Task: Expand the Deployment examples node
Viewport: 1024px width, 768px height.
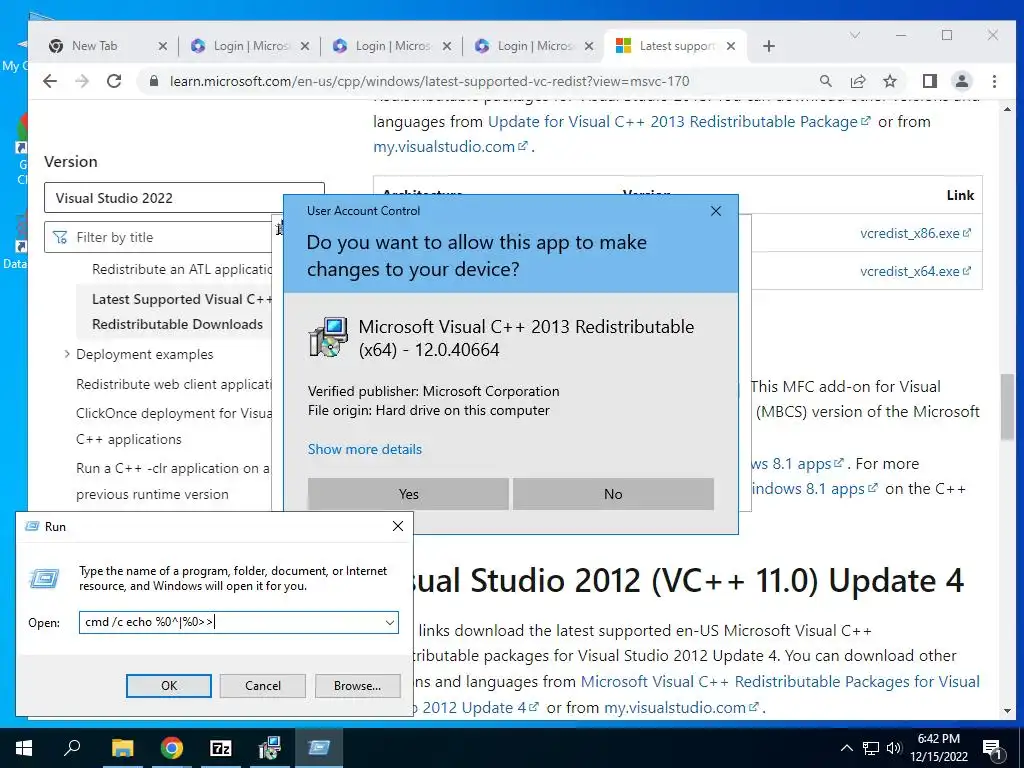Action: click(x=67, y=354)
